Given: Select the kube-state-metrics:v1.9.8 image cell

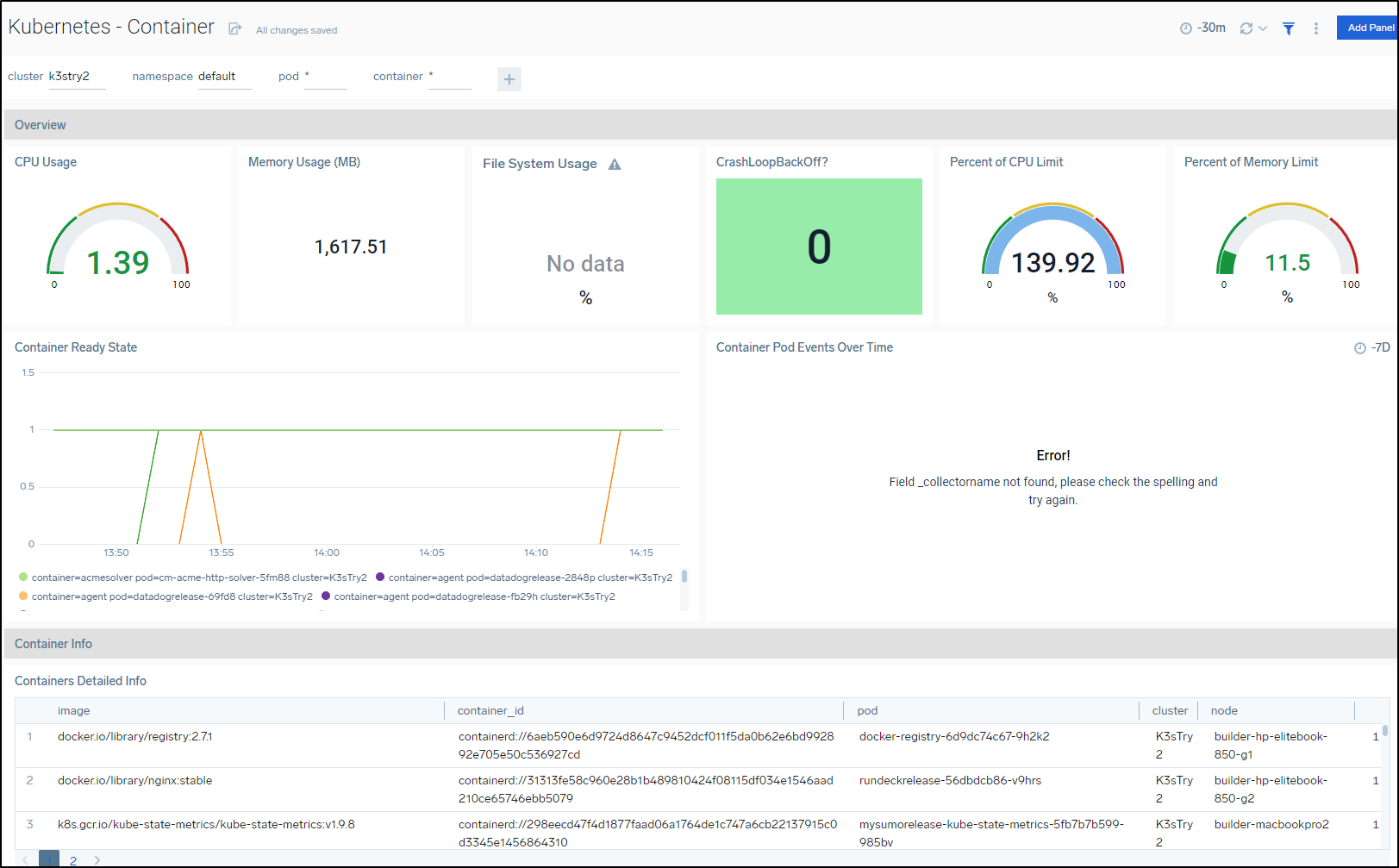Looking at the screenshot, I should 206,825.
